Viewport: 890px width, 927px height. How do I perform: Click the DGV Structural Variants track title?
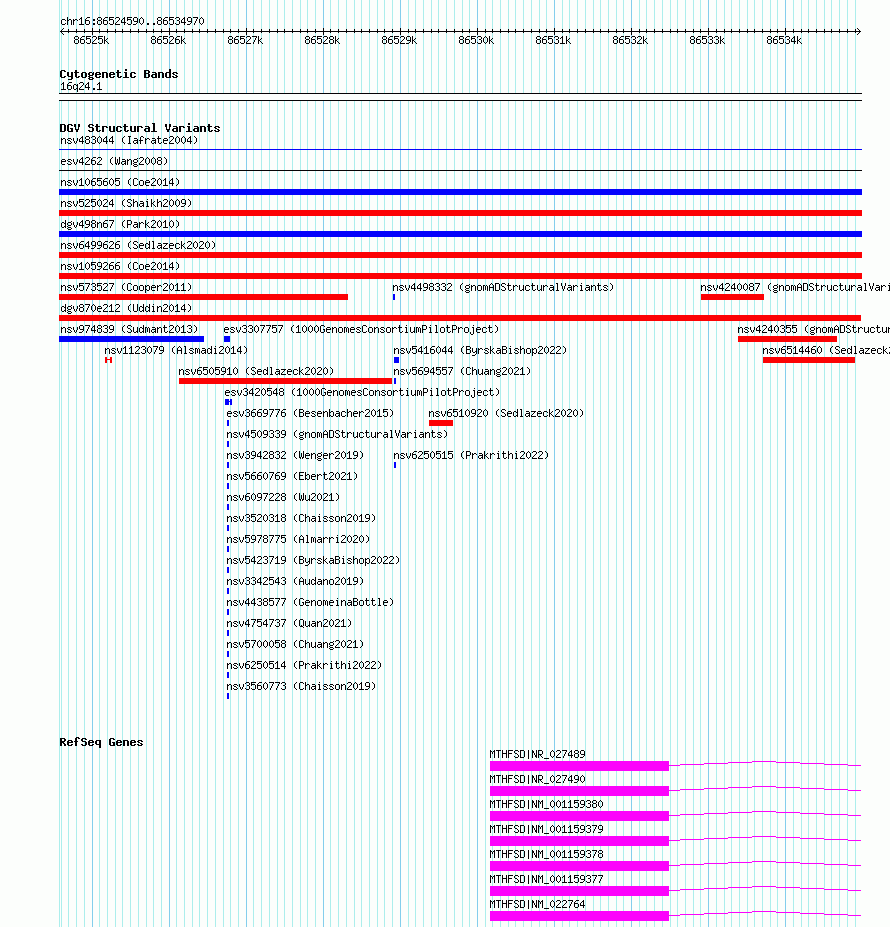(140, 128)
